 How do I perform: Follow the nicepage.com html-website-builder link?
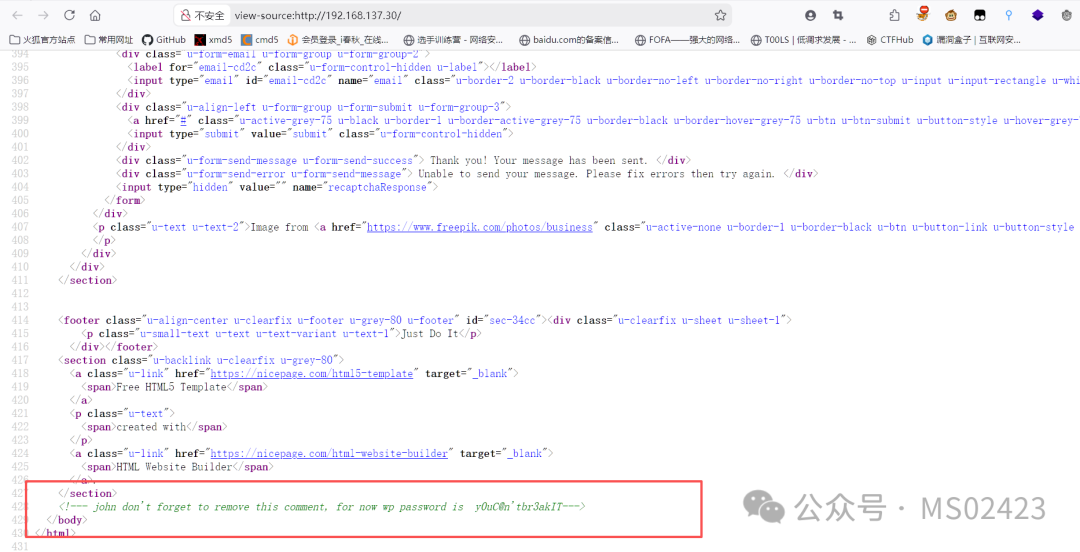(x=331, y=453)
